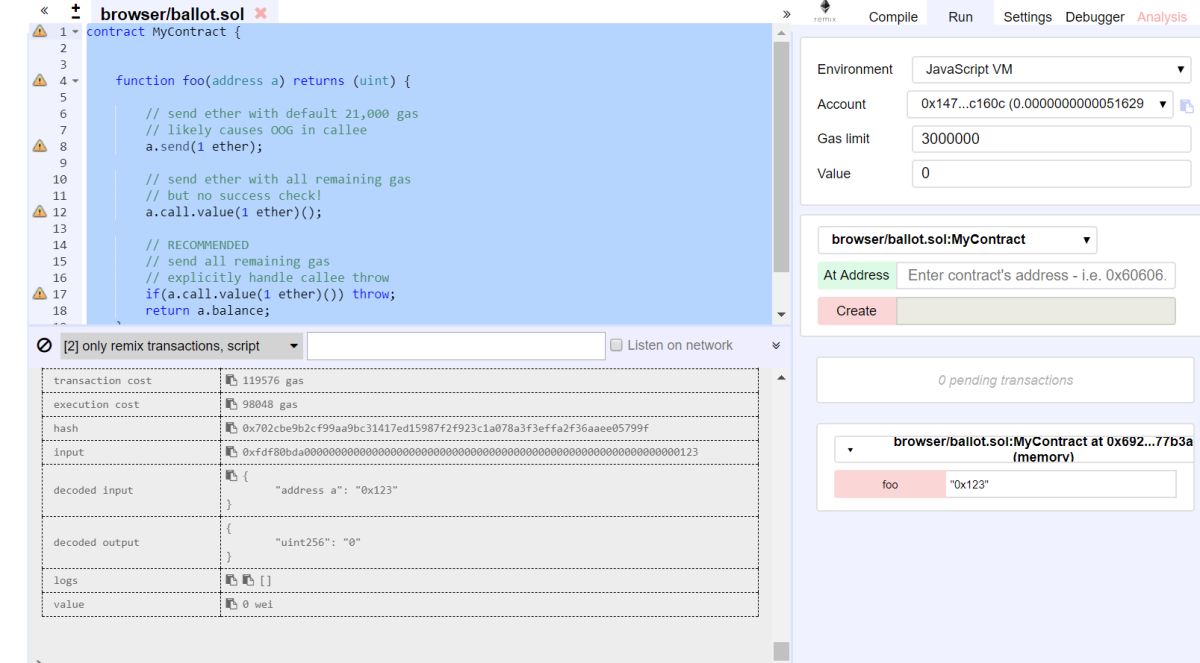Viewport: 1200px width, 663px height.
Task: Copy the 0 wei value
Action: tap(232, 604)
